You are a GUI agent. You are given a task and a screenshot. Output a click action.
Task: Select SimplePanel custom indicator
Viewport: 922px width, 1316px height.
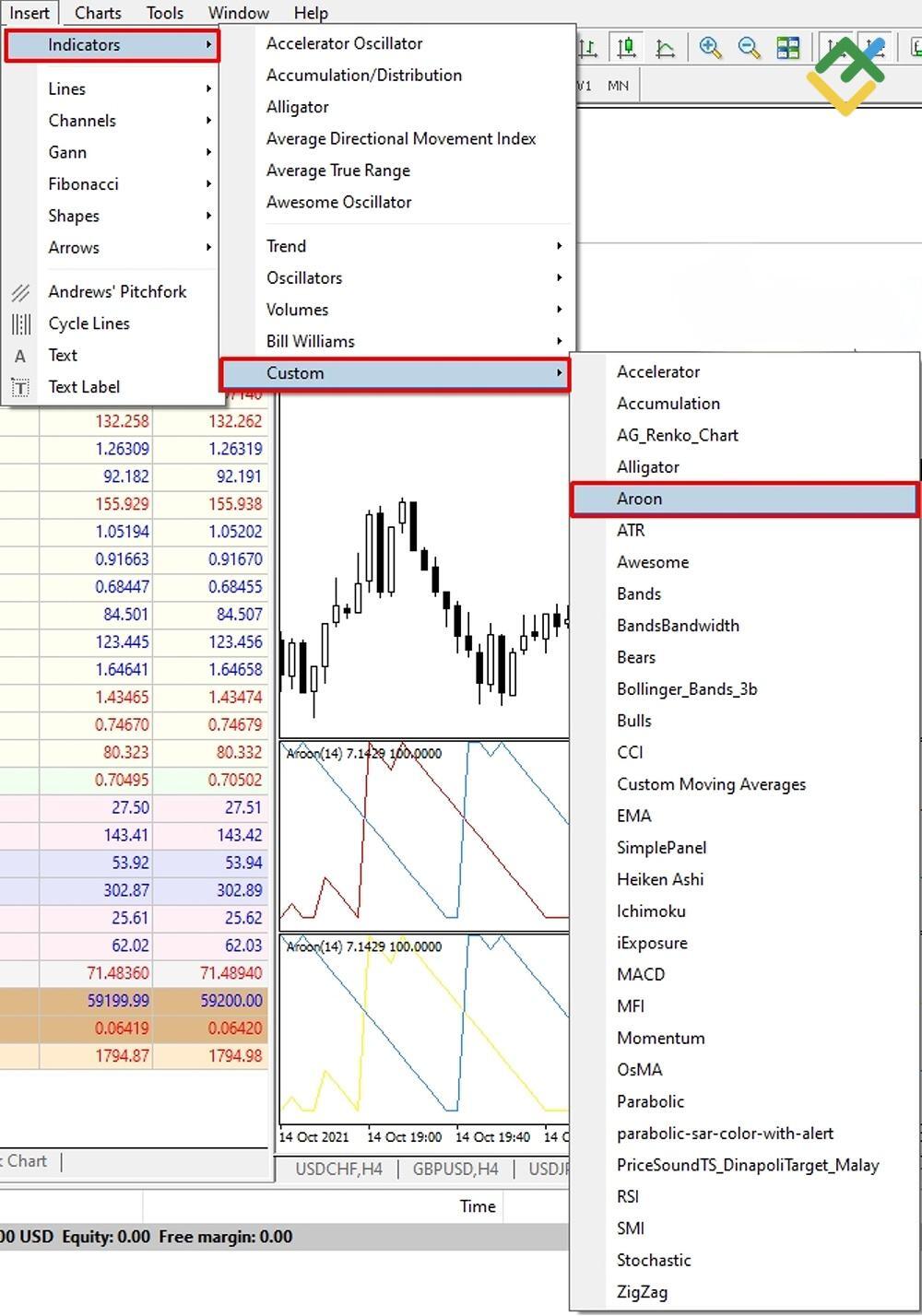click(745, 848)
